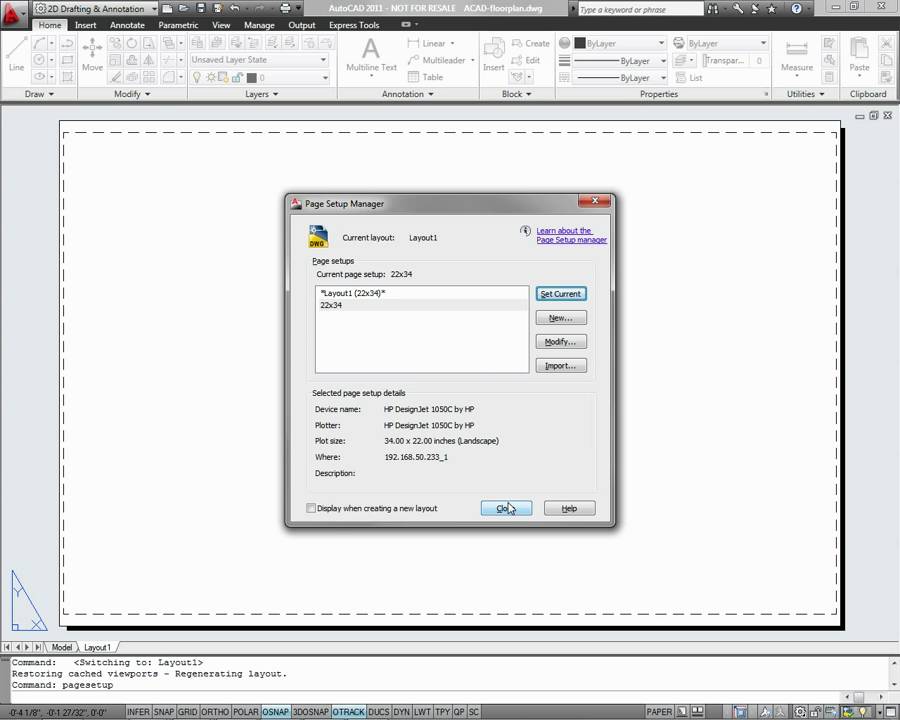Expand the Draw panel

click(x=39, y=94)
